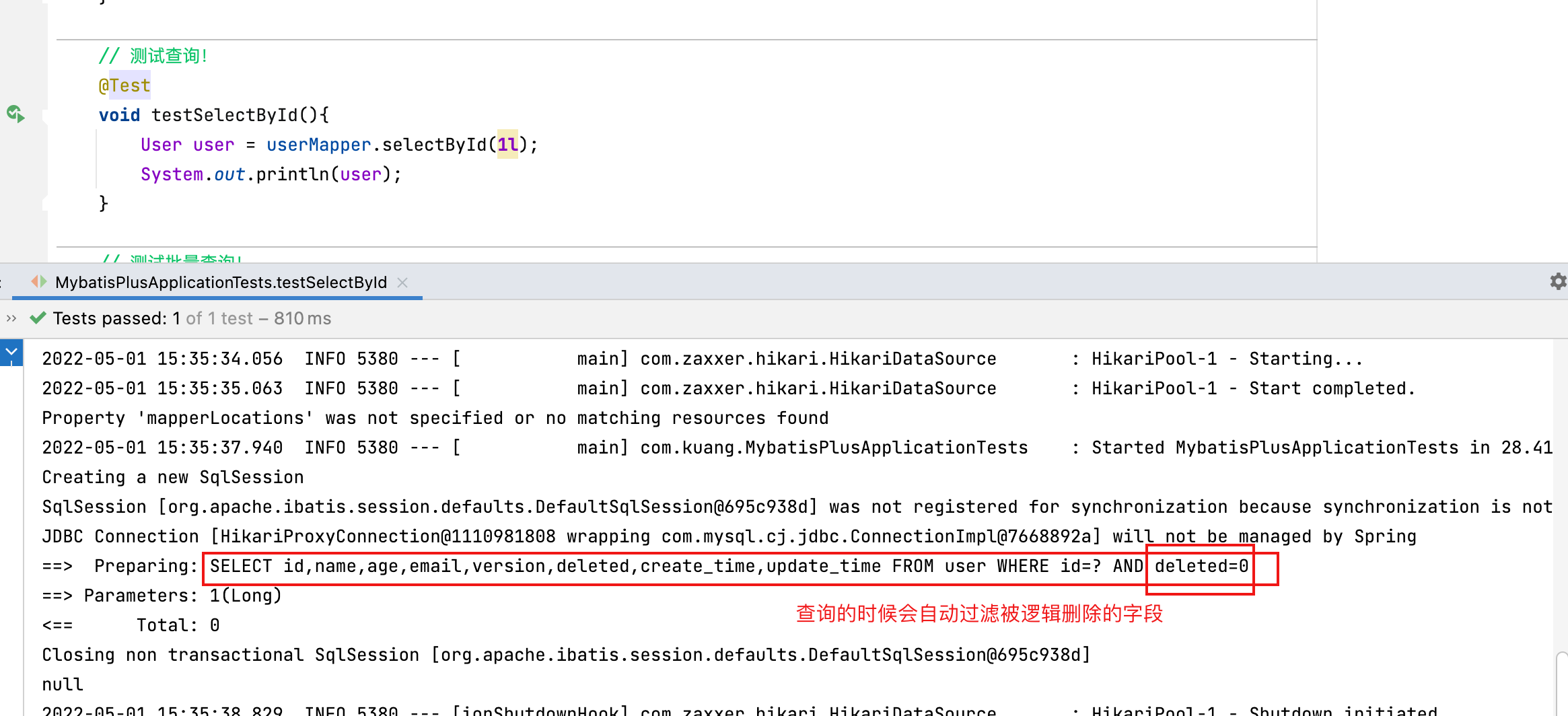Screen dimensions: 1568x716
Task: Close the MybatisPlusApplicationTests.testSelectById tab
Action: click(402, 283)
